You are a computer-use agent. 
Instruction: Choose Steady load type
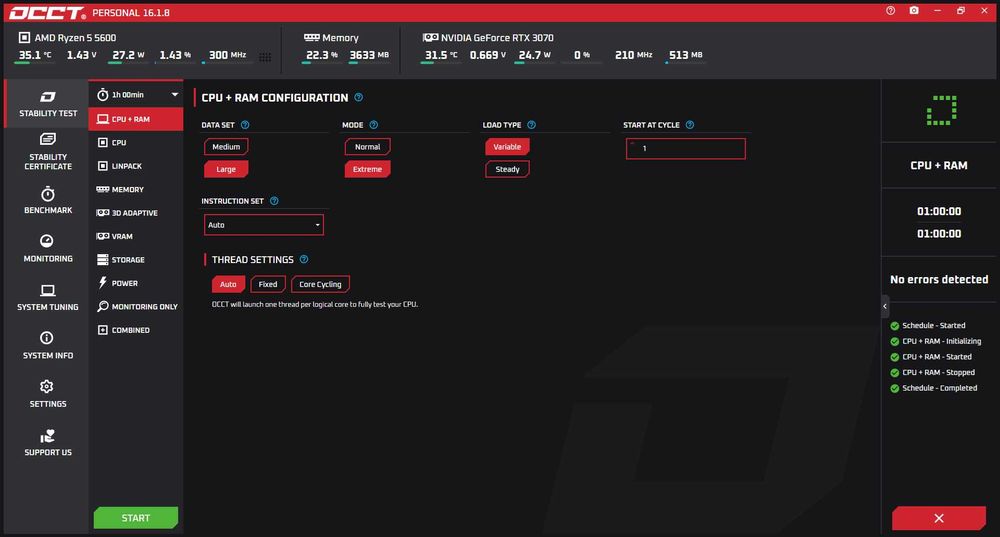[507, 169]
